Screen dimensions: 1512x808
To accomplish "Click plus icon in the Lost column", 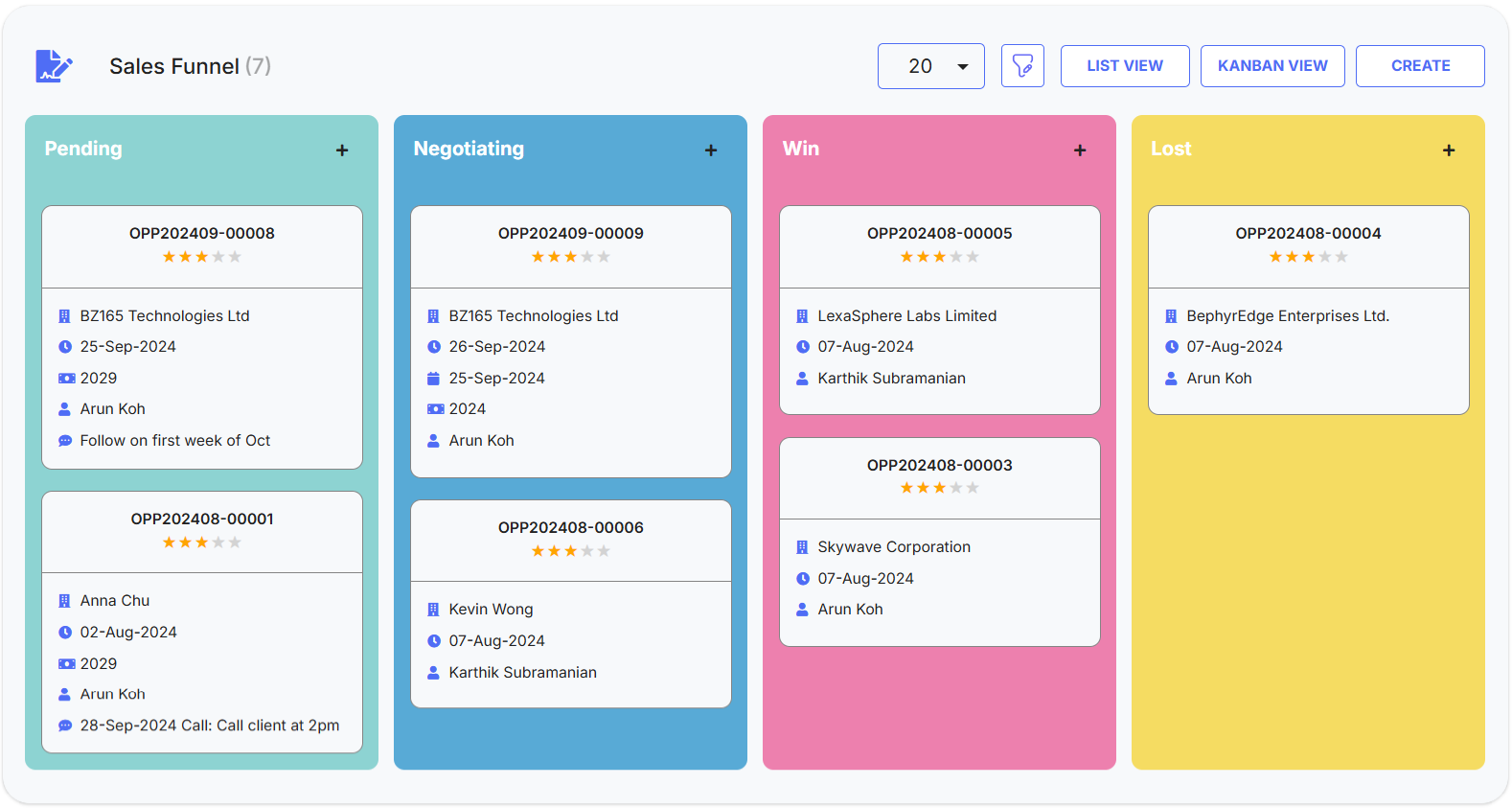I will coord(1449,150).
